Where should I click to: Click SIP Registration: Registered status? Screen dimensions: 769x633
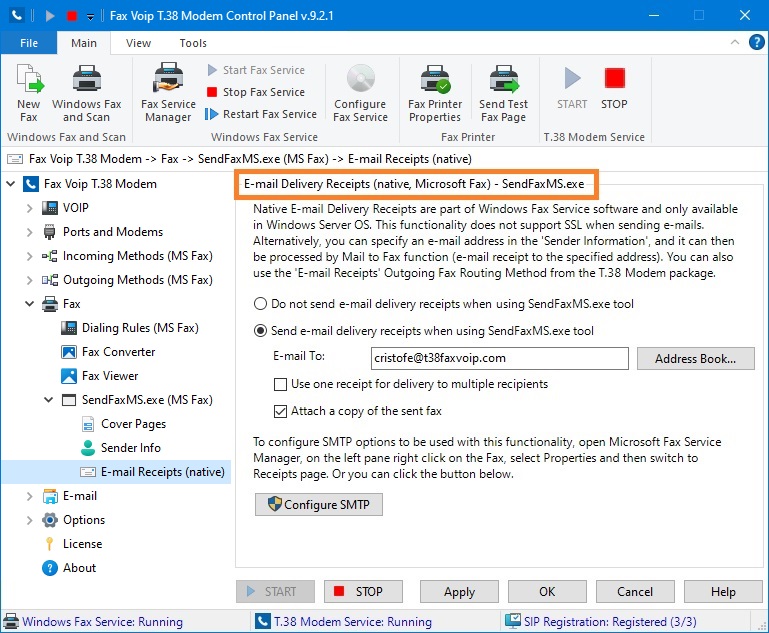(x=601, y=622)
